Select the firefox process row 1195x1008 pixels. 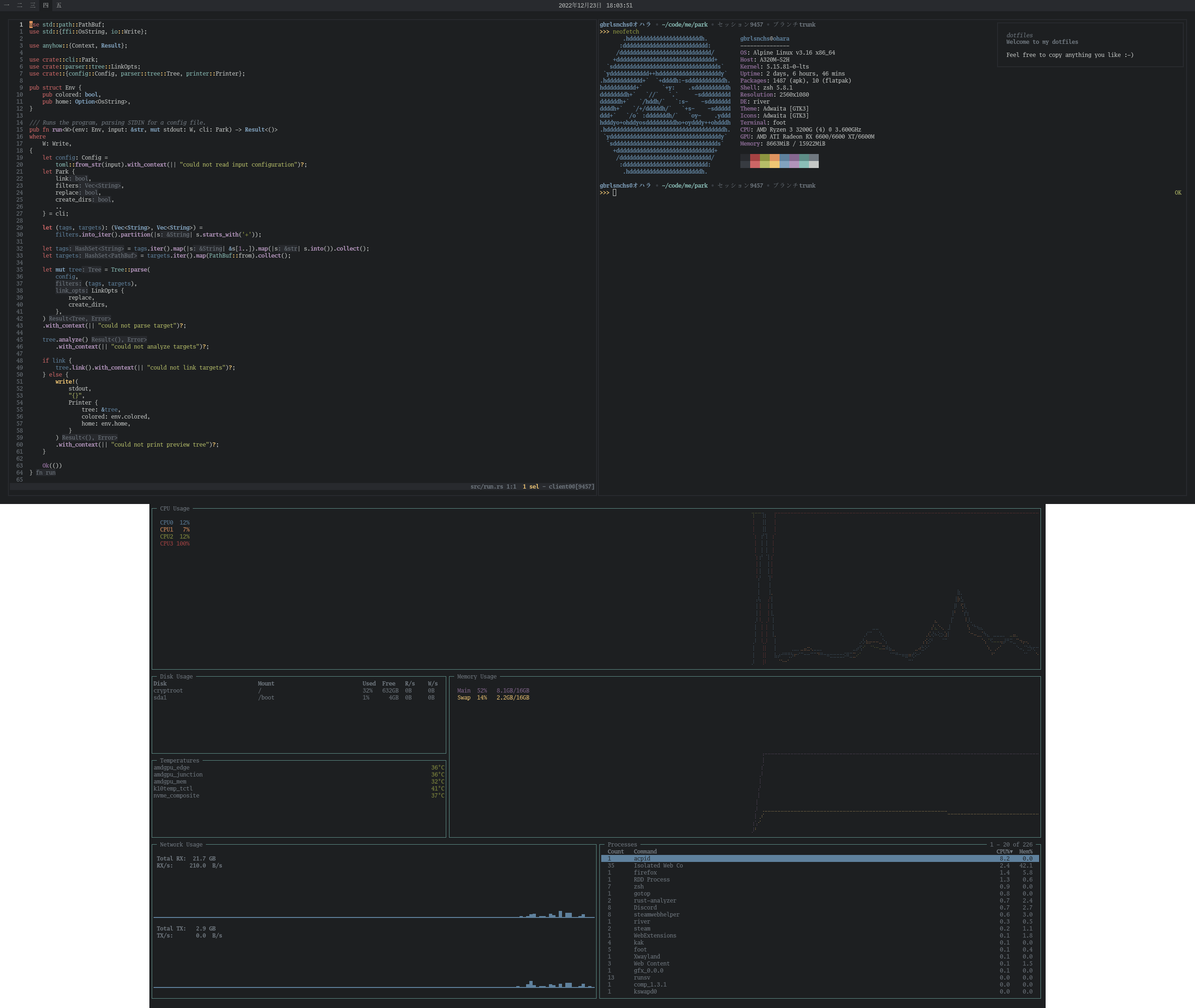tap(645, 873)
